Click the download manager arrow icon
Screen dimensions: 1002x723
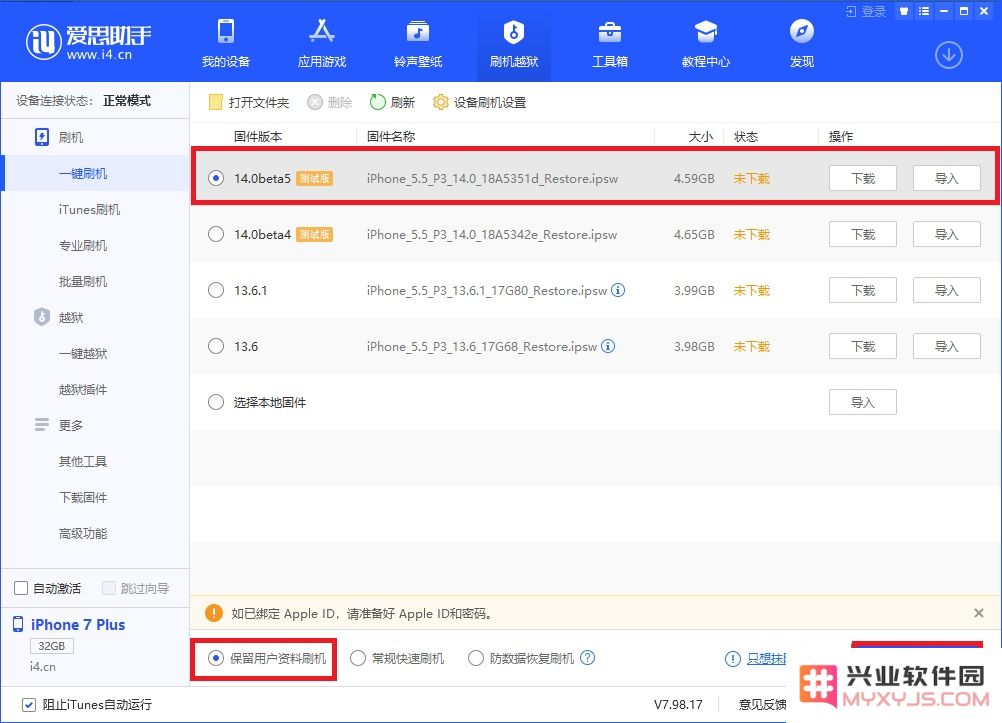[949, 55]
